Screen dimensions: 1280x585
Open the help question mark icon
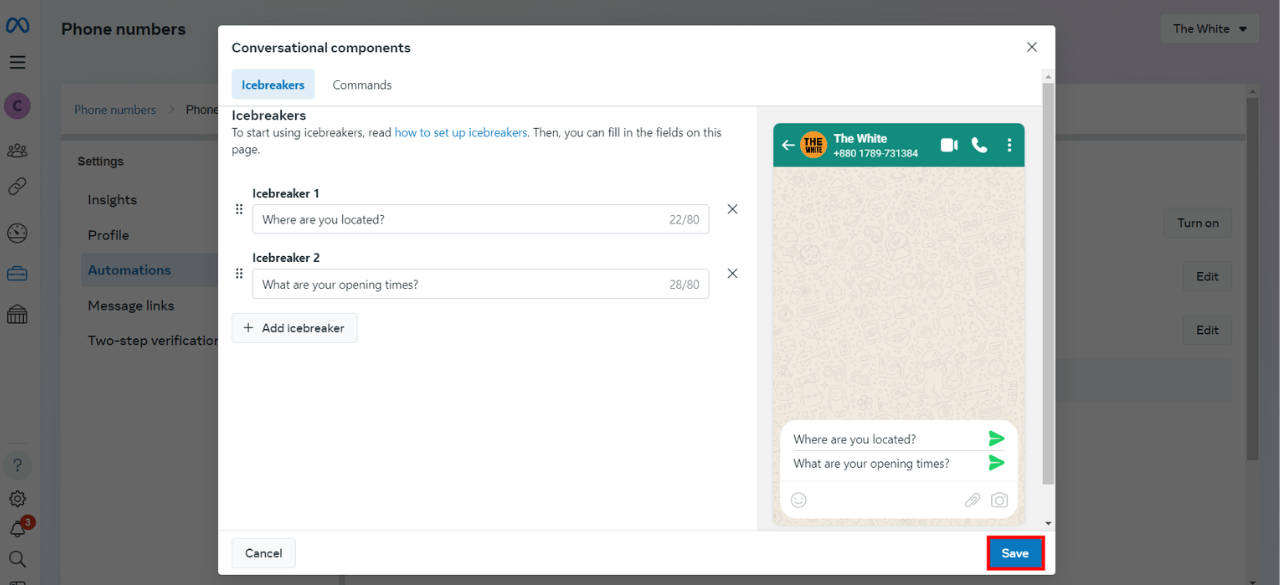click(17, 465)
